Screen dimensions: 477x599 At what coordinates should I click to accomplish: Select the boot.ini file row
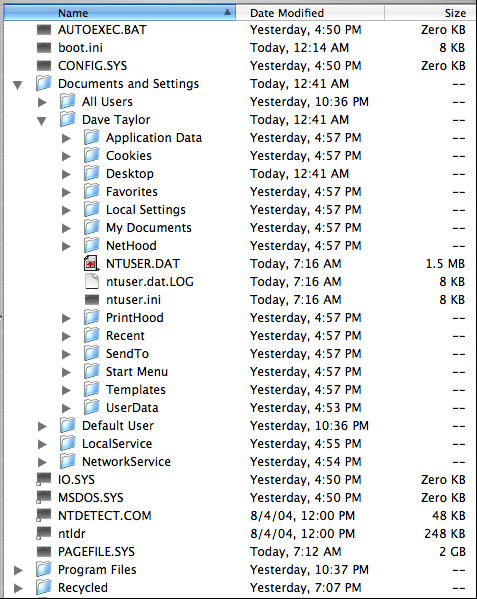click(238, 48)
